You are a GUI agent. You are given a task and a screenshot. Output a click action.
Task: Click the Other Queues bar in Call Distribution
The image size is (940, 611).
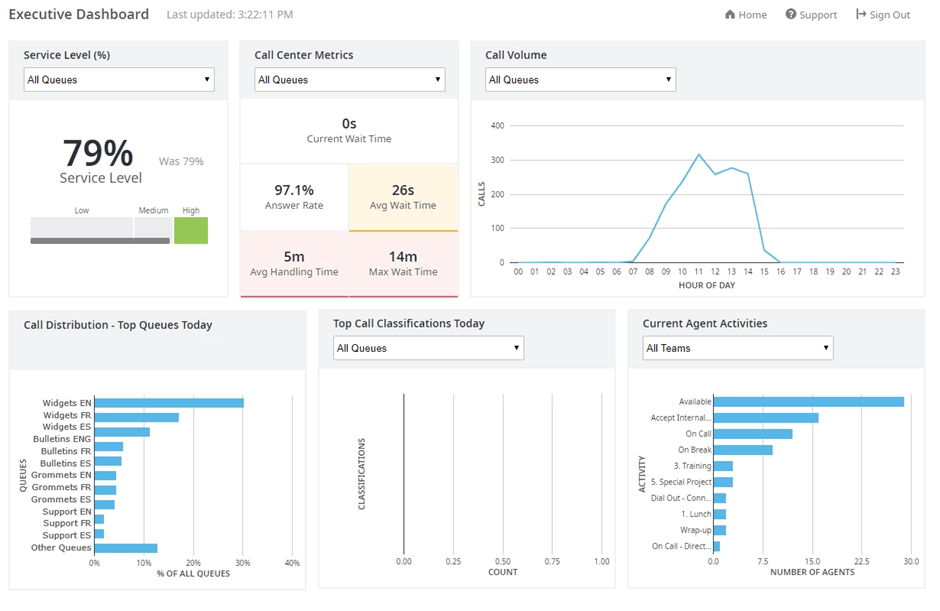pos(125,547)
